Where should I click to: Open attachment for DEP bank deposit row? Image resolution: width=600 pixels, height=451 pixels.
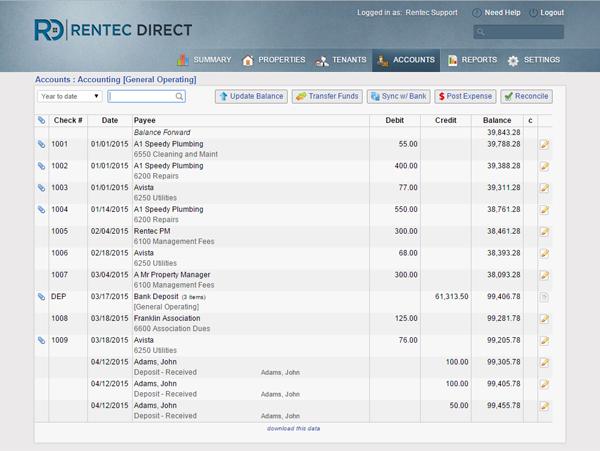point(41,296)
